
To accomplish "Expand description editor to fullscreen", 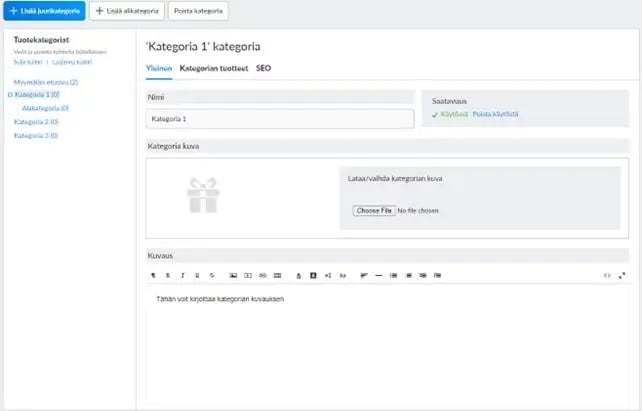I will click(622, 276).
